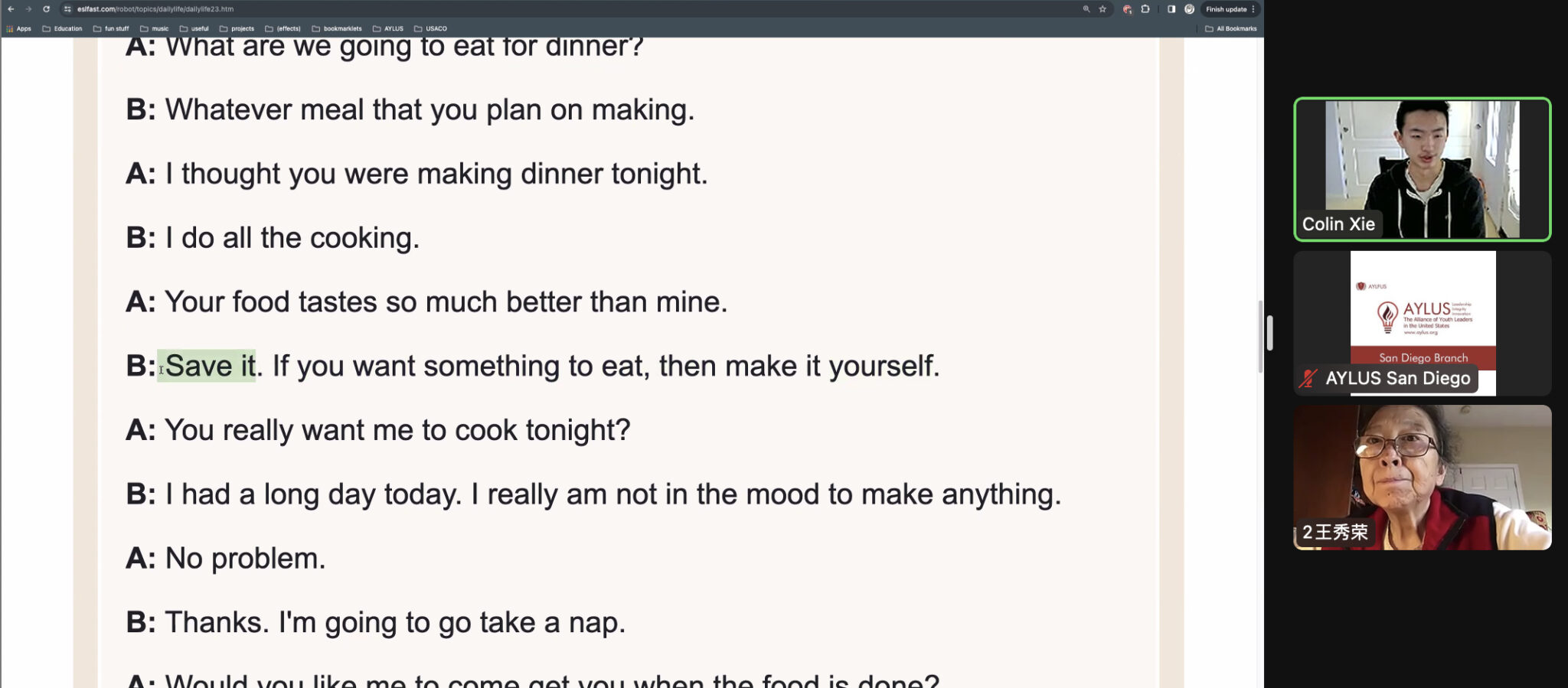1568x688 pixels.
Task: Bookmark this page with the star
Action: point(1102,9)
